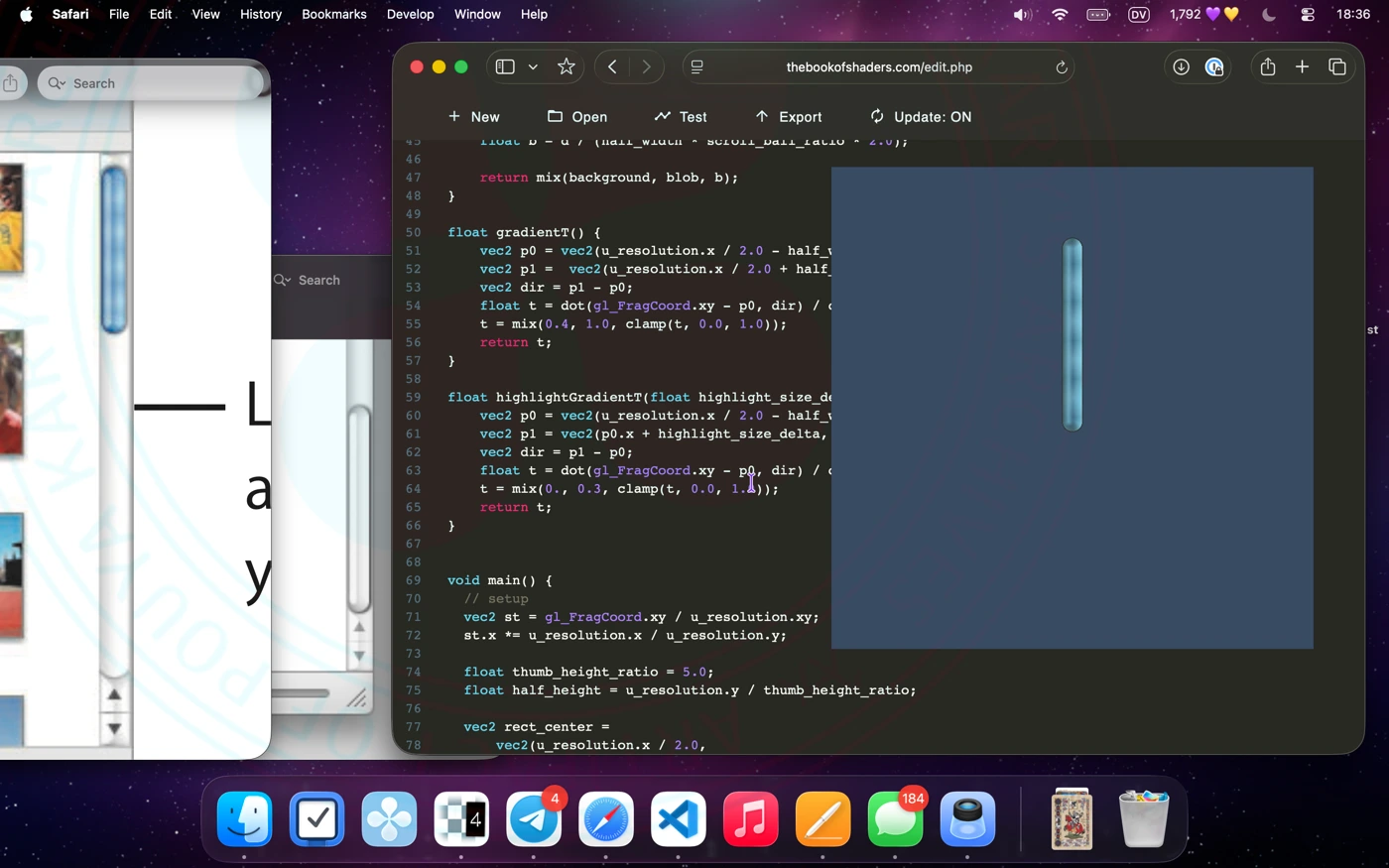Image resolution: width=1389 pixels, height=868 pixels.
Task: Show downloads via the download icon
Action: 1181,66
